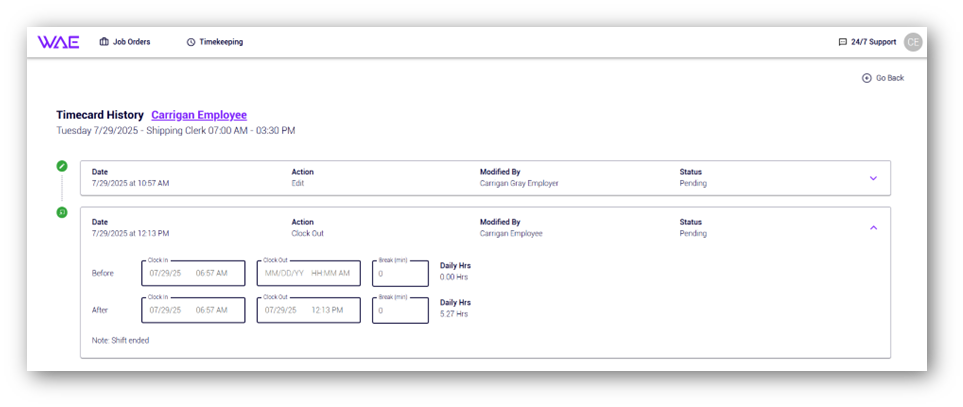Open the CE user avatar menu
Image resolution: width=963 pixels, height=407 pixels.
pos(912,42)
